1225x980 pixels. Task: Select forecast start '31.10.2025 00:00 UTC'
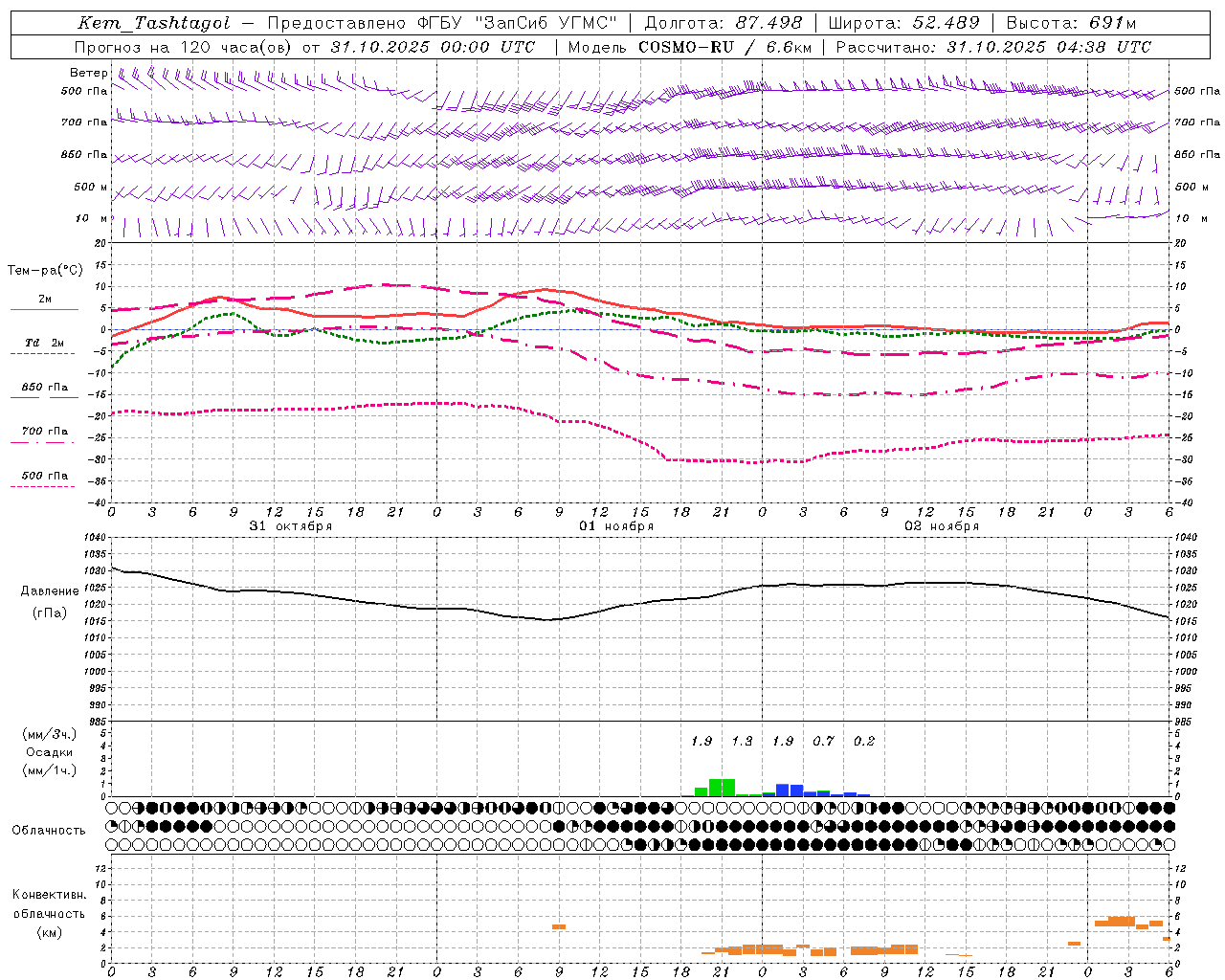pyautogui.click(x=433, y=47)
